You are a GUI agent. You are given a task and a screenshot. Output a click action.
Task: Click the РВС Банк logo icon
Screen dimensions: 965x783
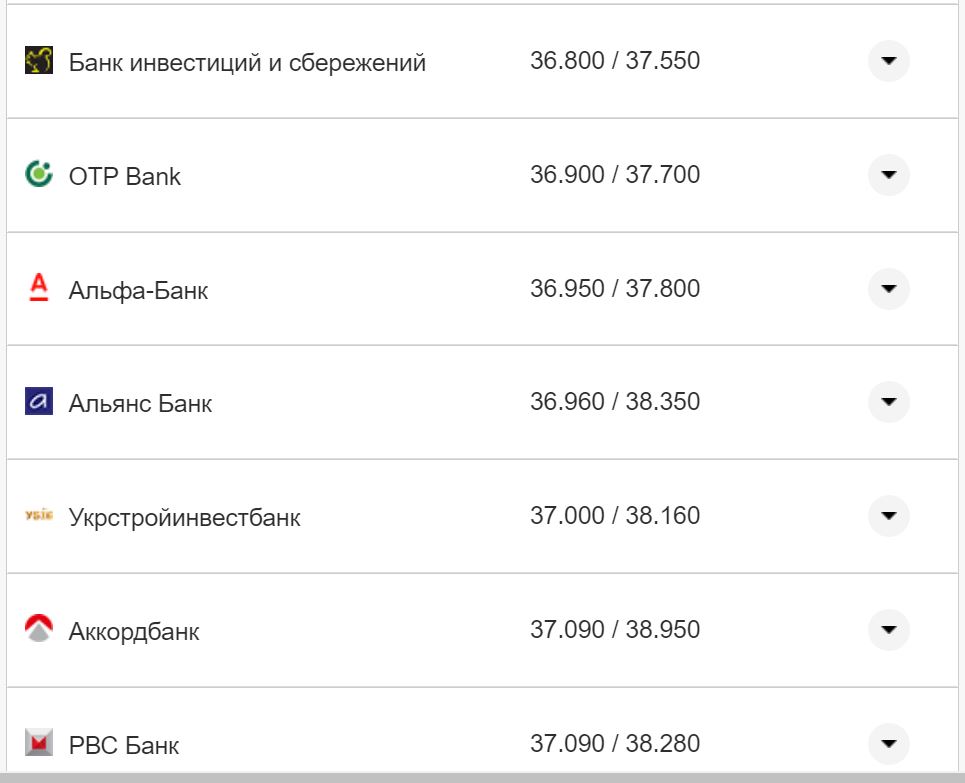tap(38, 743)
